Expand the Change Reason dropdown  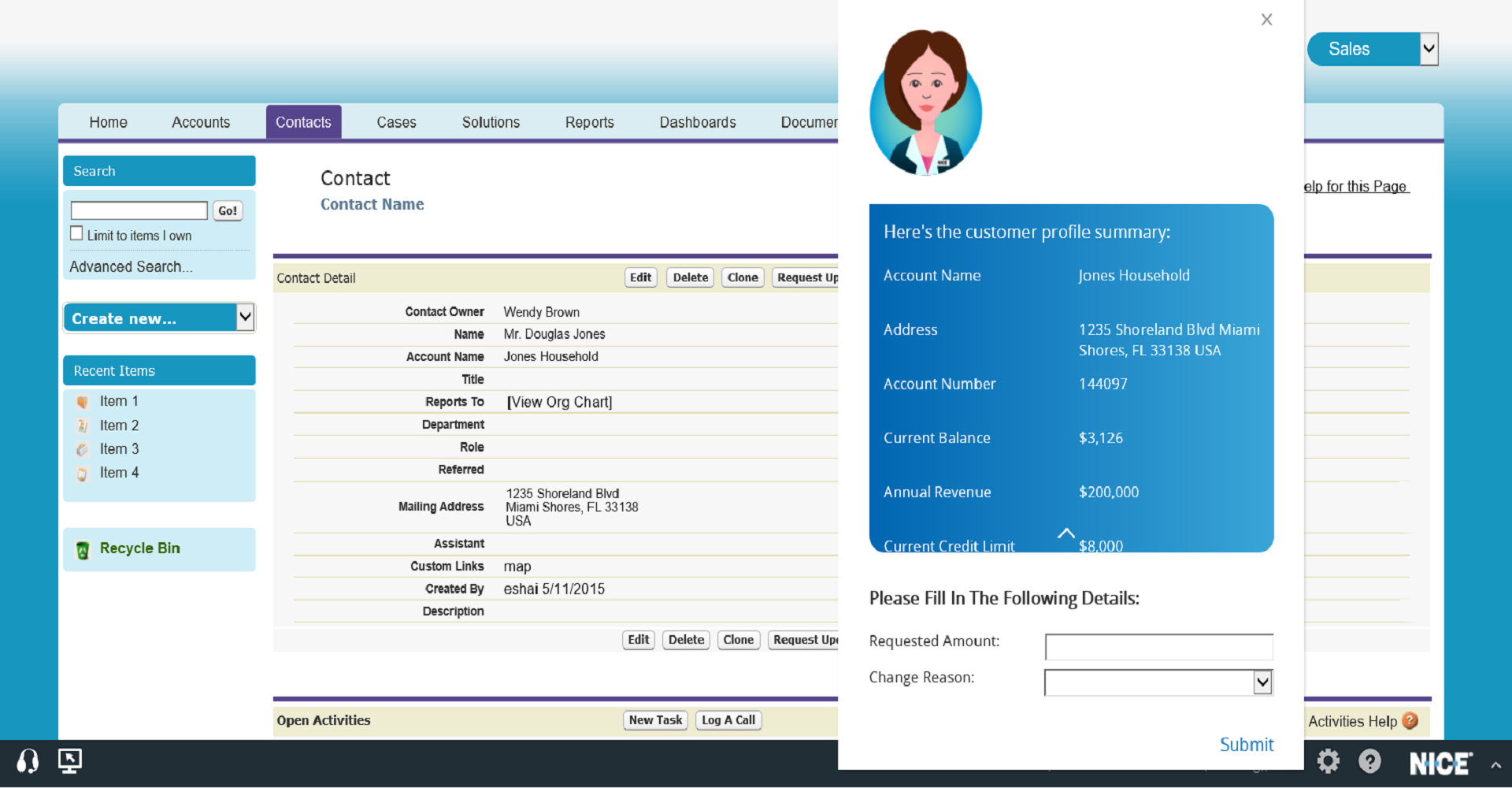1262,682
